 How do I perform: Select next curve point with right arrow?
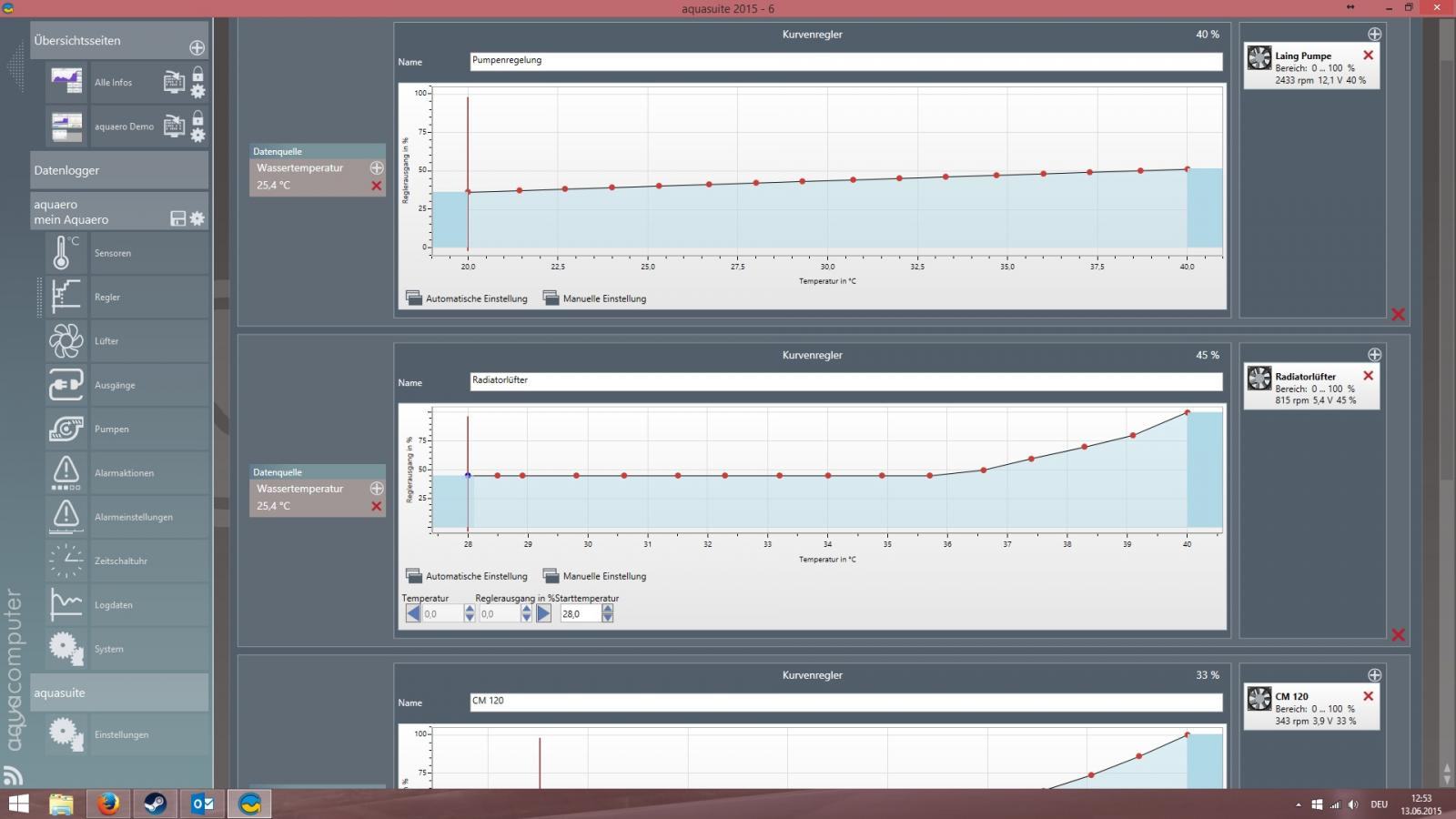pos(543,613)
